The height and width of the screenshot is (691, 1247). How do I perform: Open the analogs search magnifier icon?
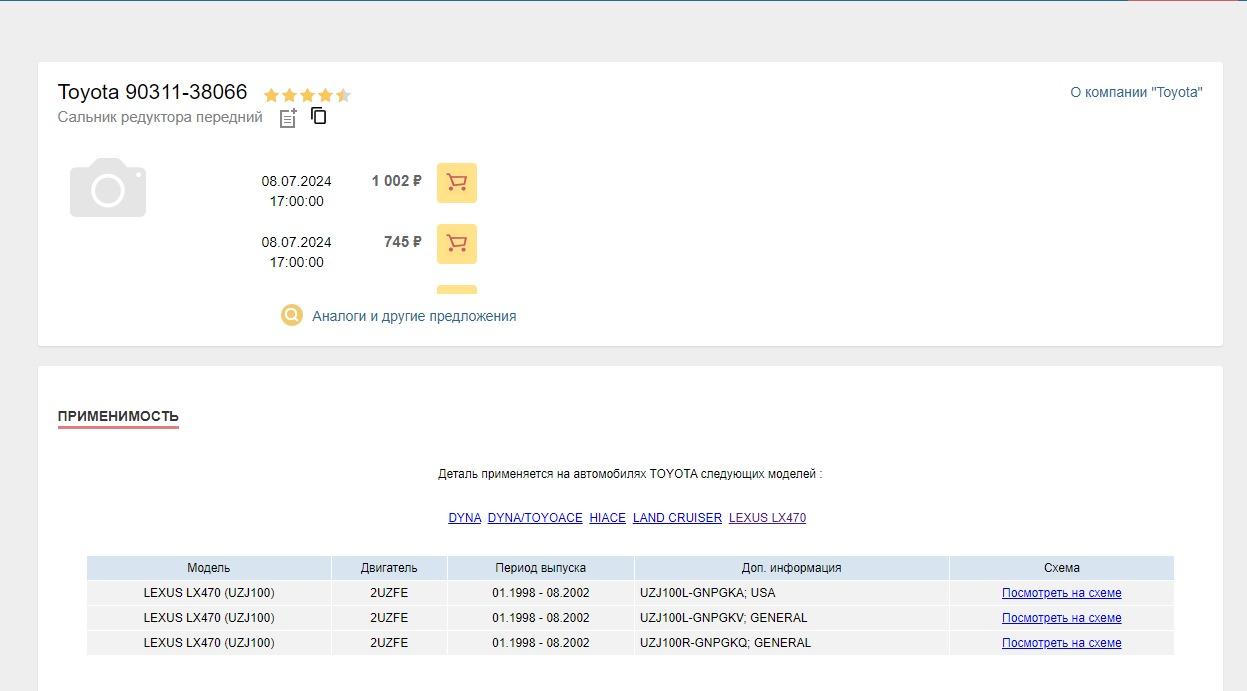coord(292,316)
